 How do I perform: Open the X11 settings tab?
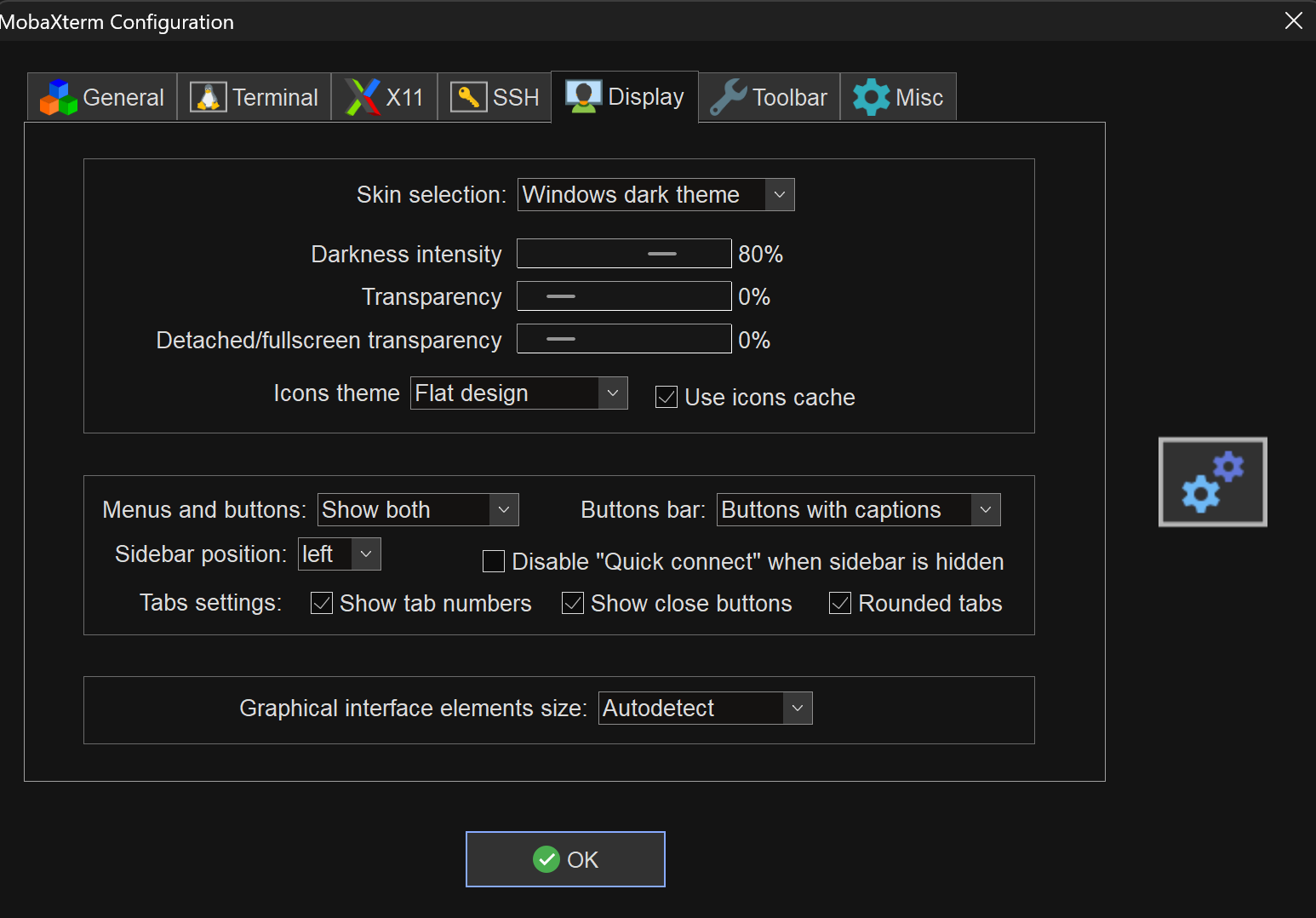pos(384,97)
